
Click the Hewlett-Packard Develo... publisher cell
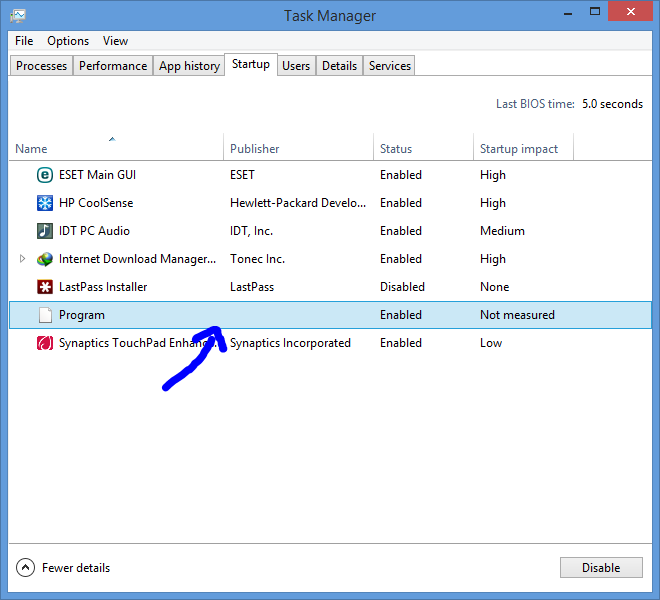click(298, 203)
